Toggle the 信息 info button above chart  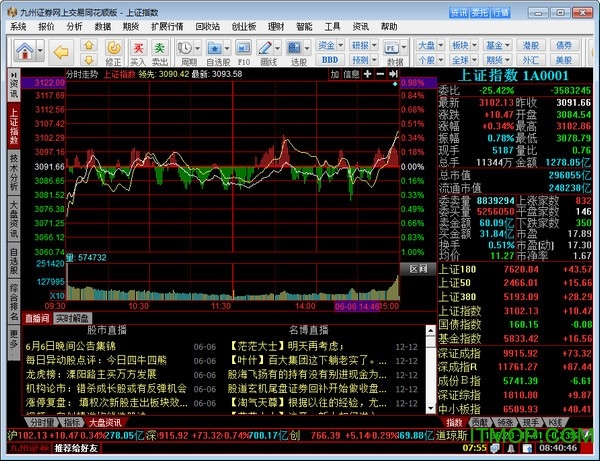(351, 73)
